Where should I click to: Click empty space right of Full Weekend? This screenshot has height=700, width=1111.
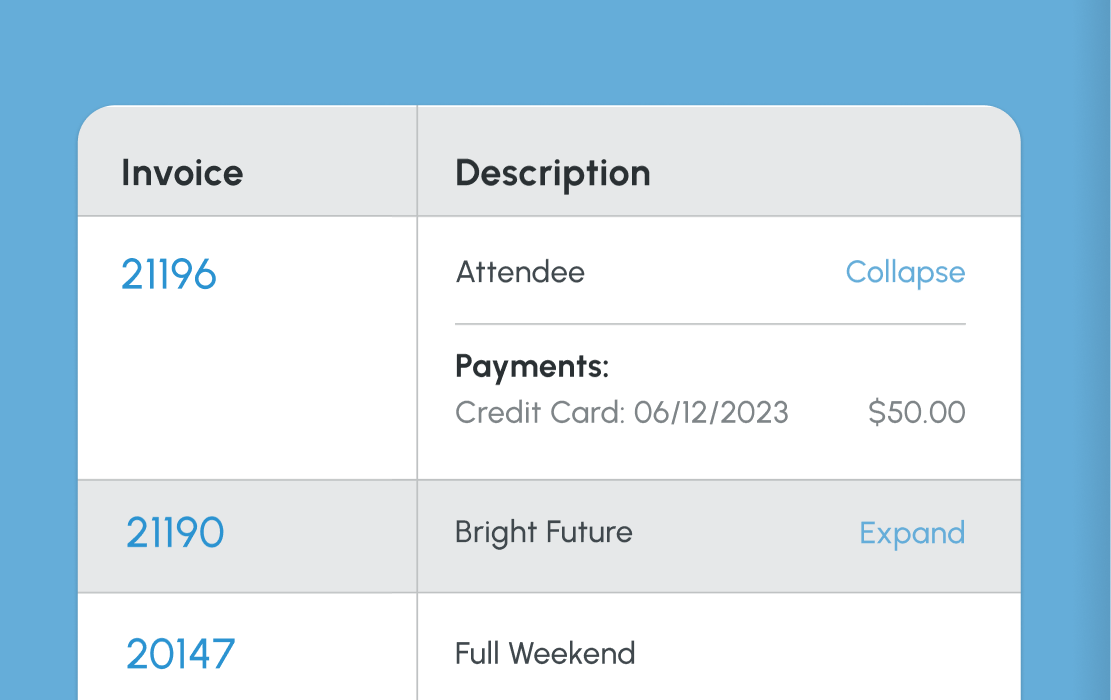tap(830, 654)
